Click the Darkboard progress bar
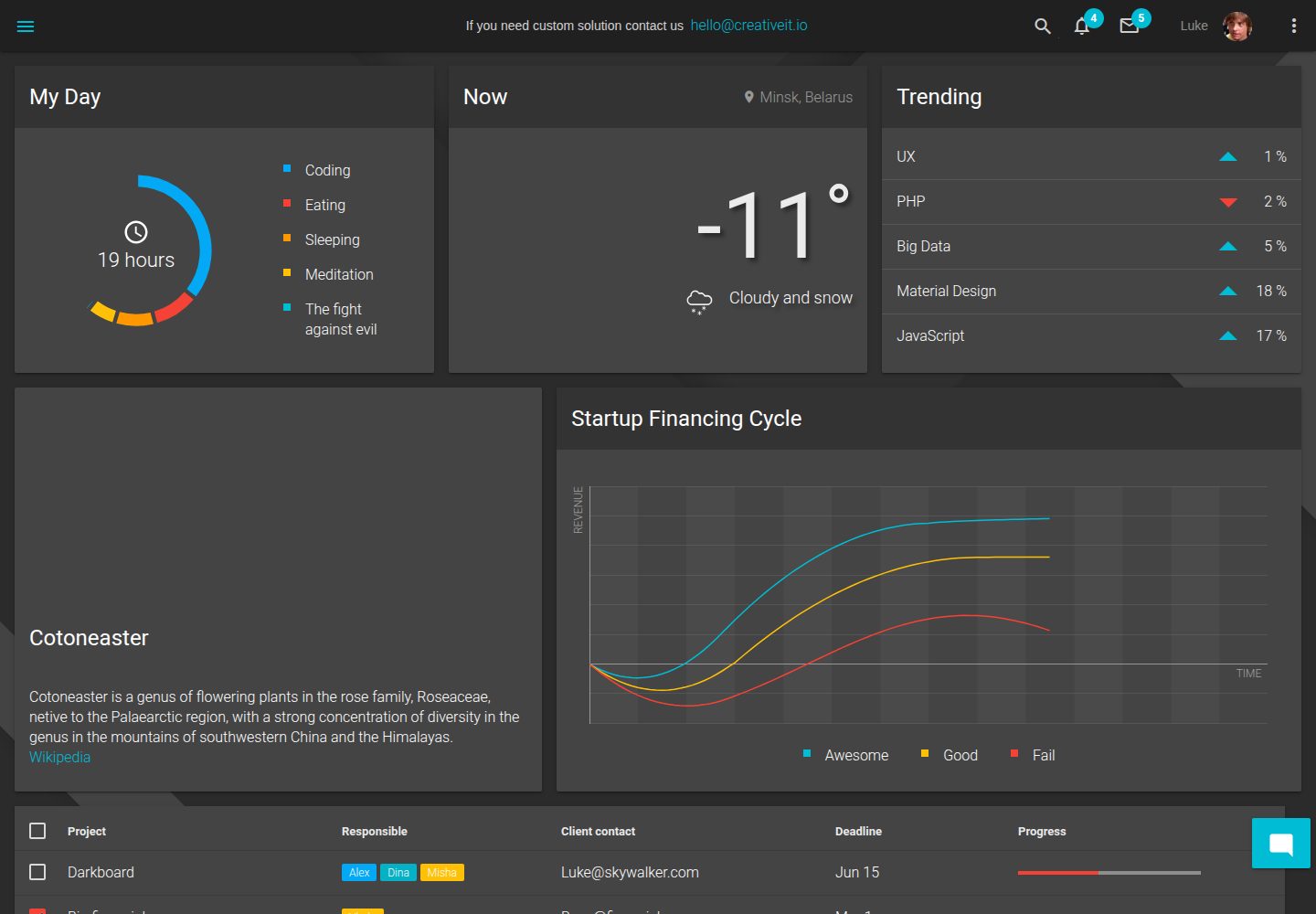This screenshot has width=1316, height=914. coord(1109,873)
